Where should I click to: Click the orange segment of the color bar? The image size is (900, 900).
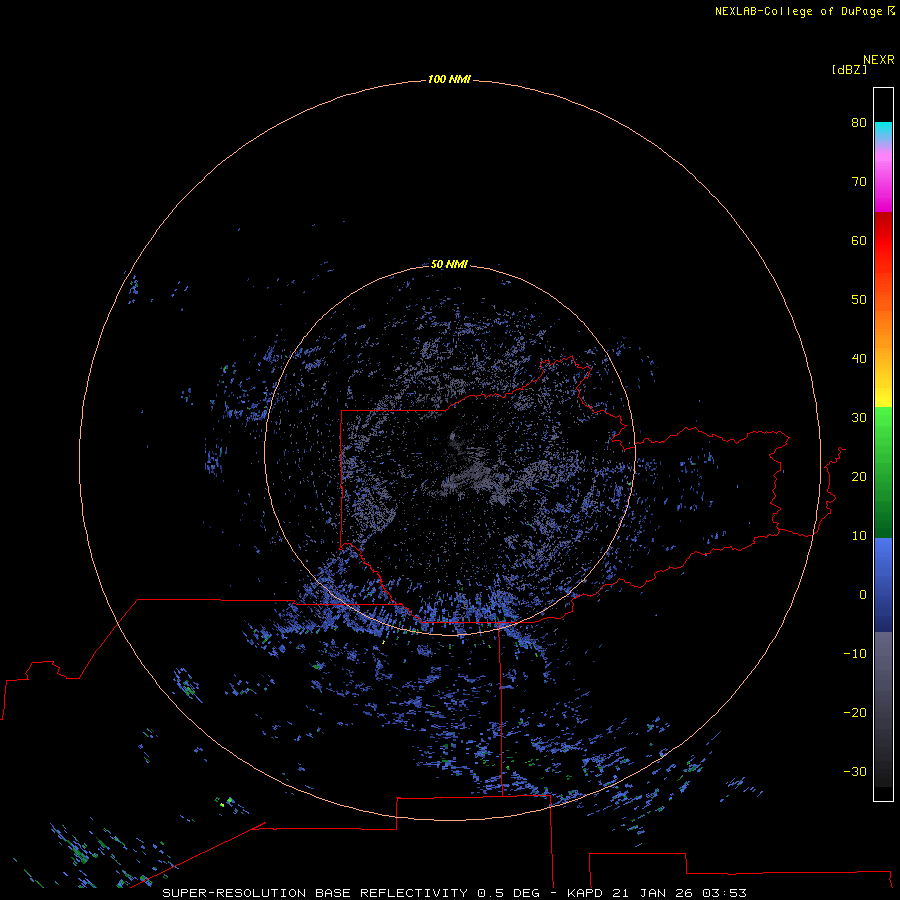click(883, 330)
